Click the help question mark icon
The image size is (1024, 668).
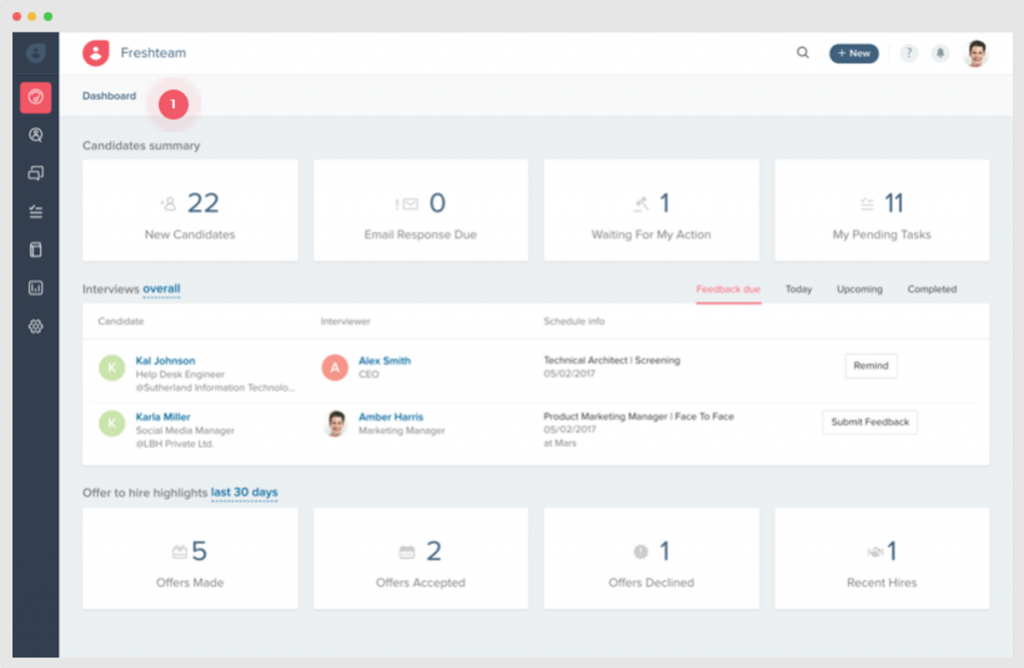point(908,53)
